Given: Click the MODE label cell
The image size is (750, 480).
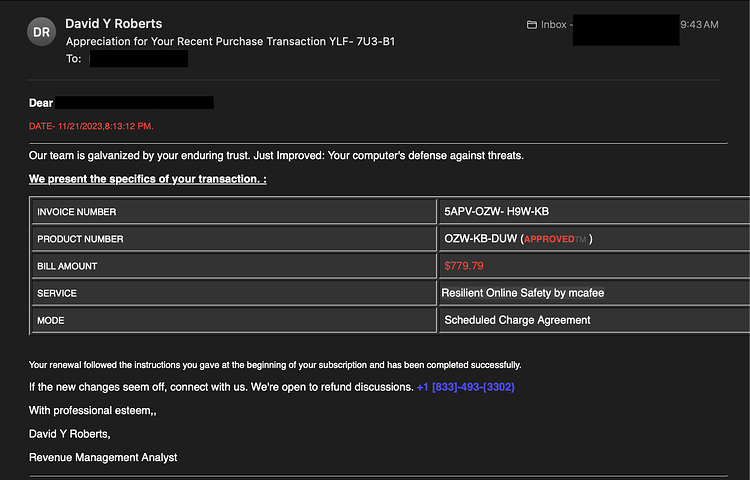Looking at the screenshot, I should point(234,320).
